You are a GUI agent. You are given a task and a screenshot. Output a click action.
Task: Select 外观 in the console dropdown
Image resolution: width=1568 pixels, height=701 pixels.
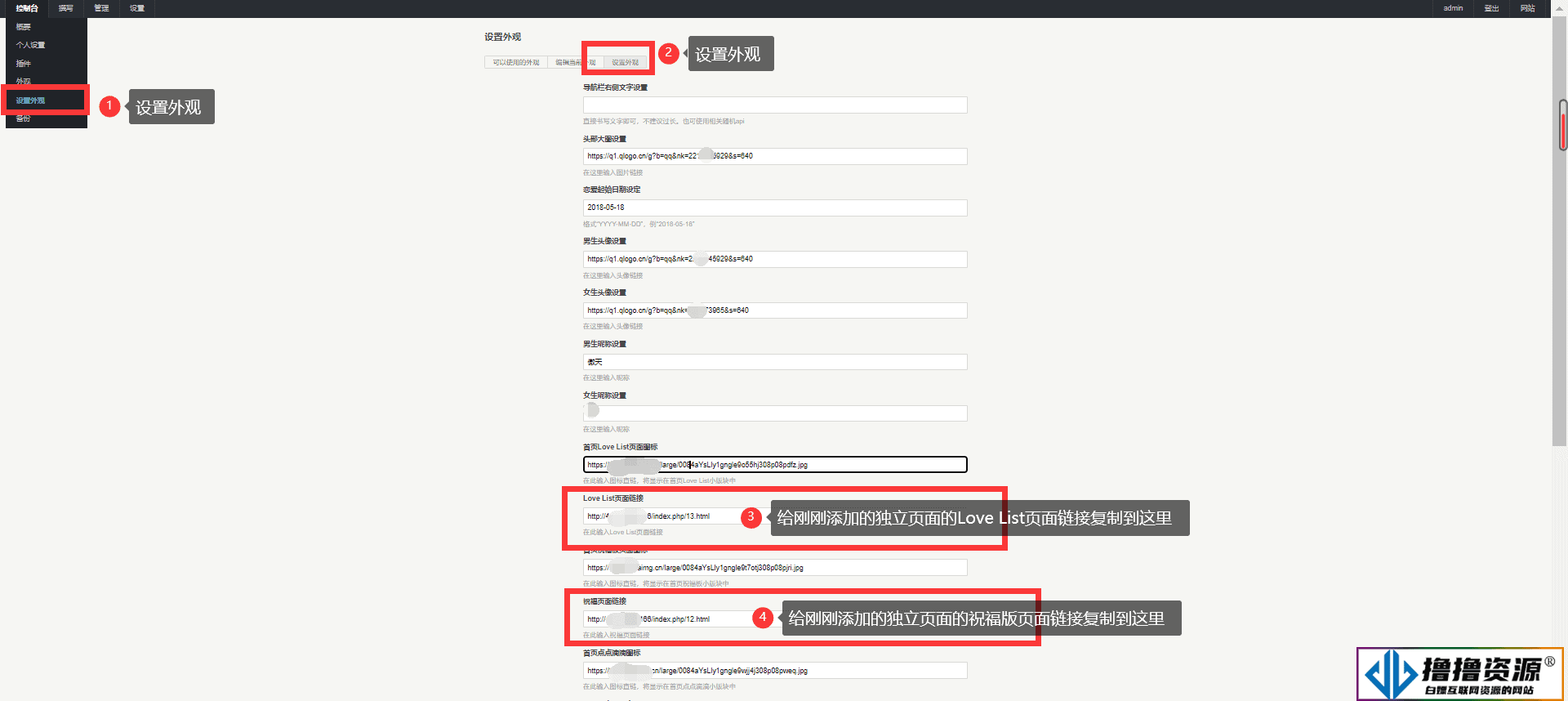click(46, 82)
